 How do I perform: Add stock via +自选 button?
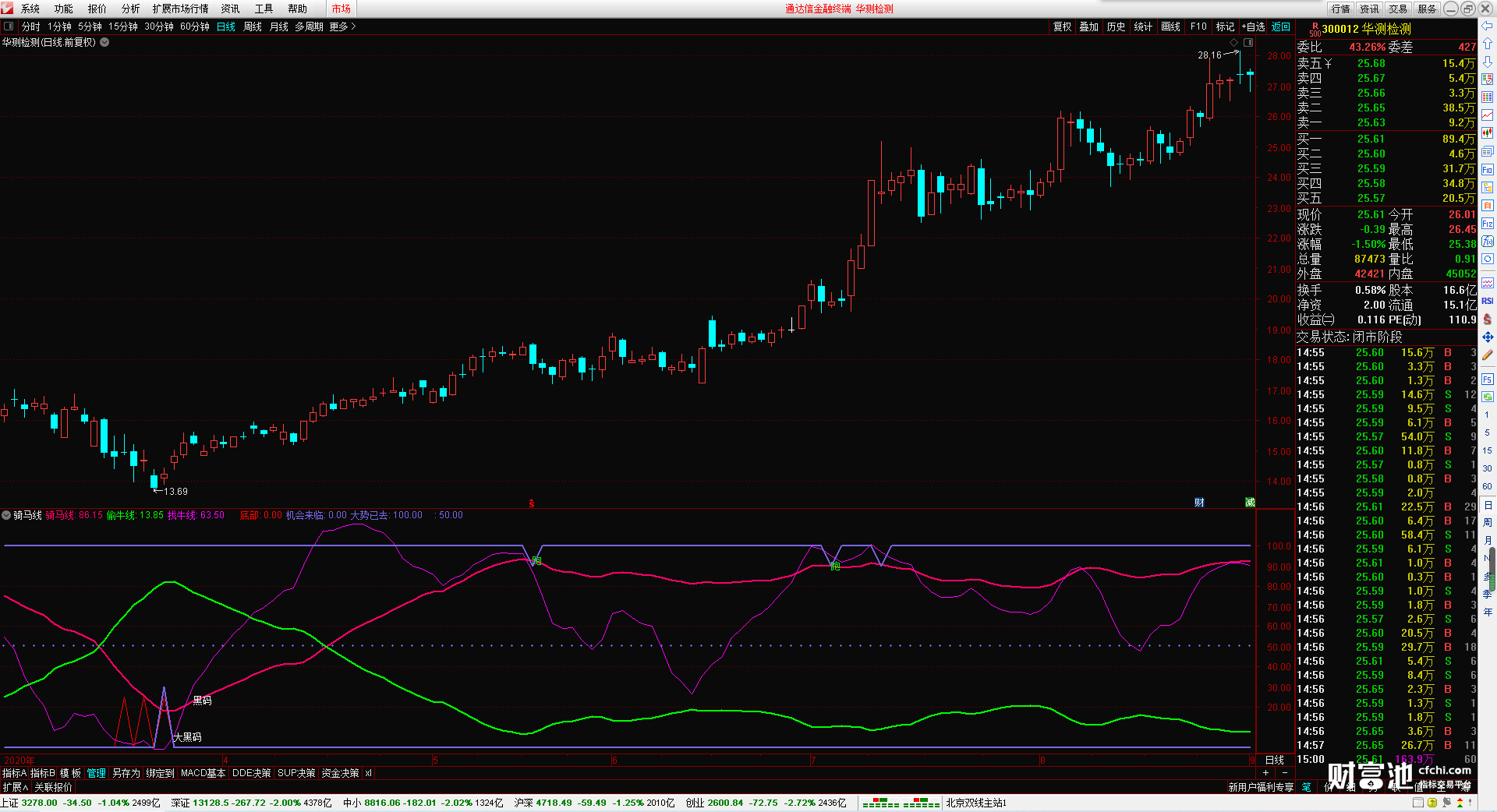click(x=1254, y=26)
